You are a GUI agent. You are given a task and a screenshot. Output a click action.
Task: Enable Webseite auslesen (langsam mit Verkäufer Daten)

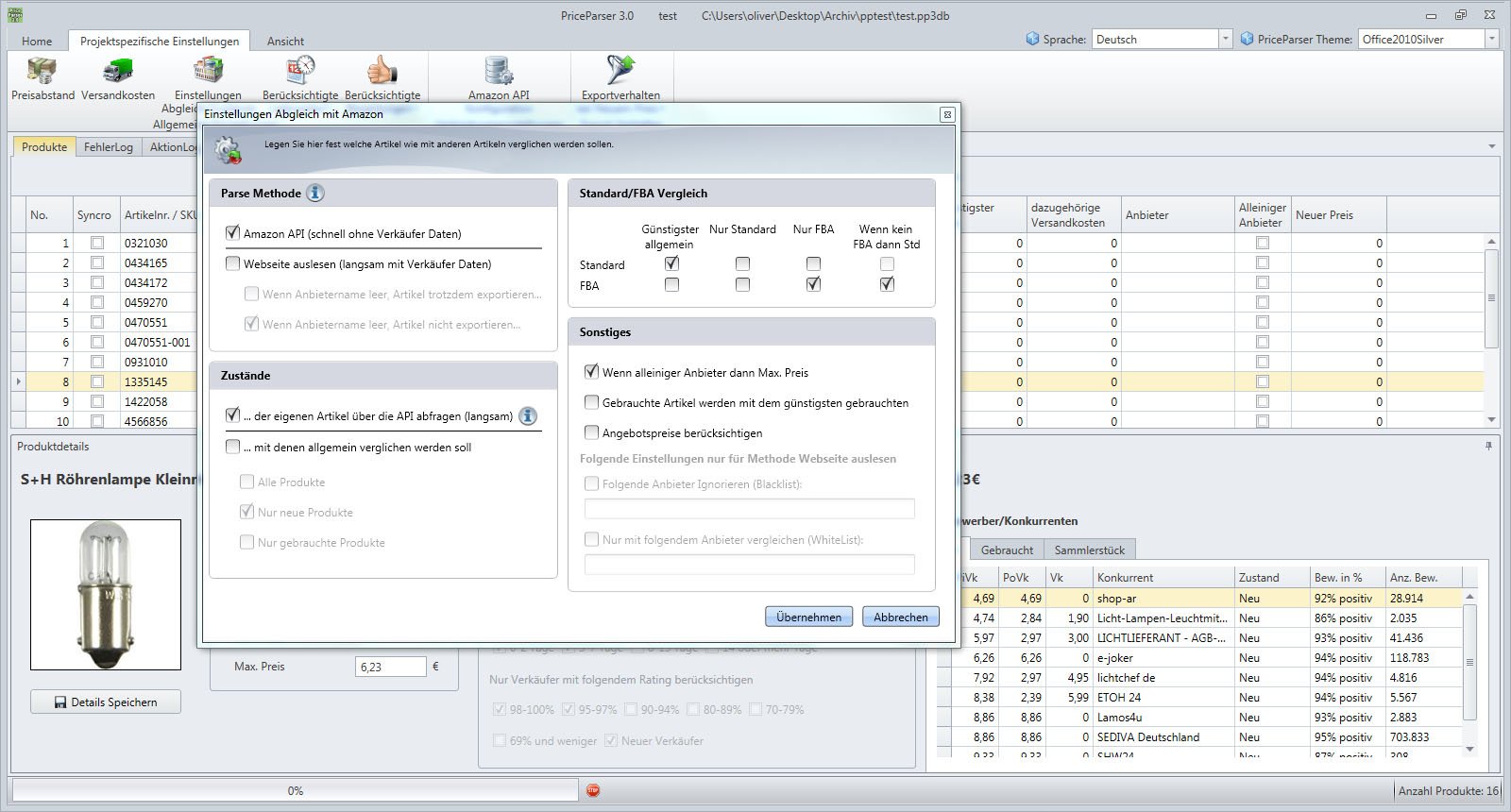(x=233, y=263)
